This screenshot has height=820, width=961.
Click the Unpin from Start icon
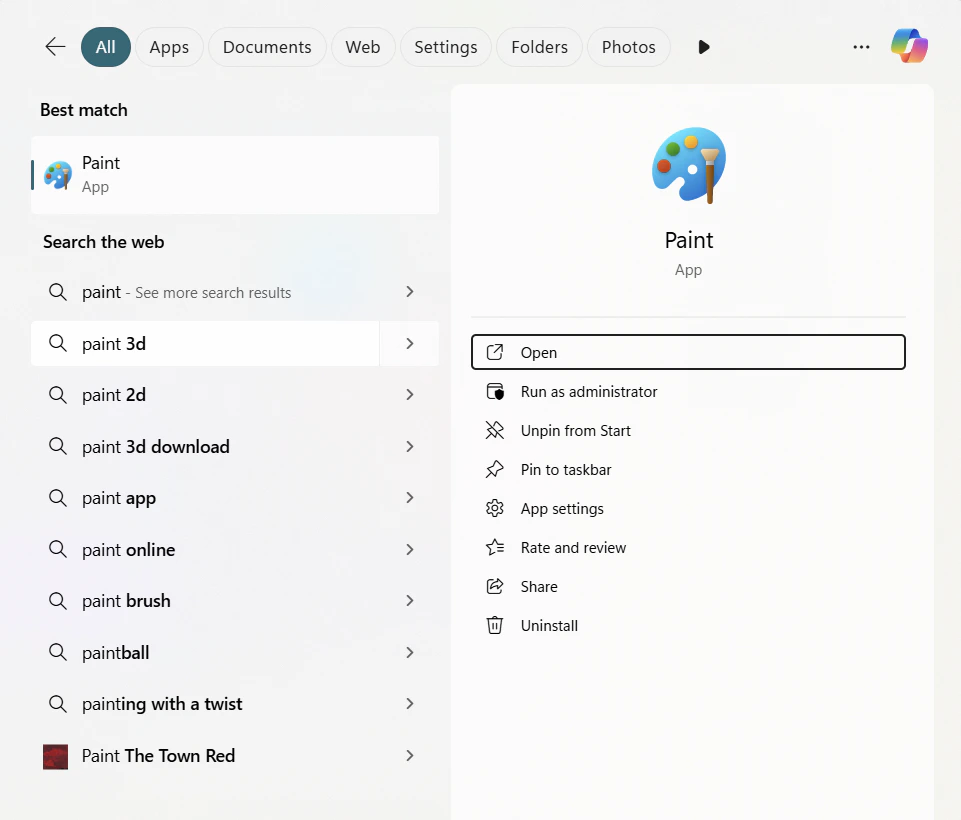tap(495, 431)
